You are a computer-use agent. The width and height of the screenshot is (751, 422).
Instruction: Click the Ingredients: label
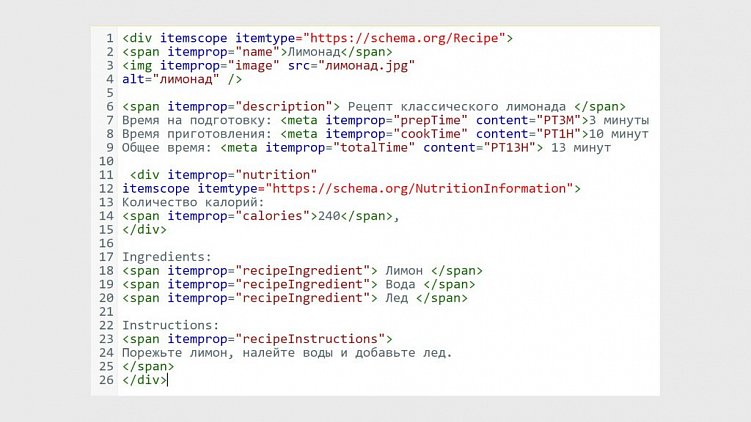(167, 257)
